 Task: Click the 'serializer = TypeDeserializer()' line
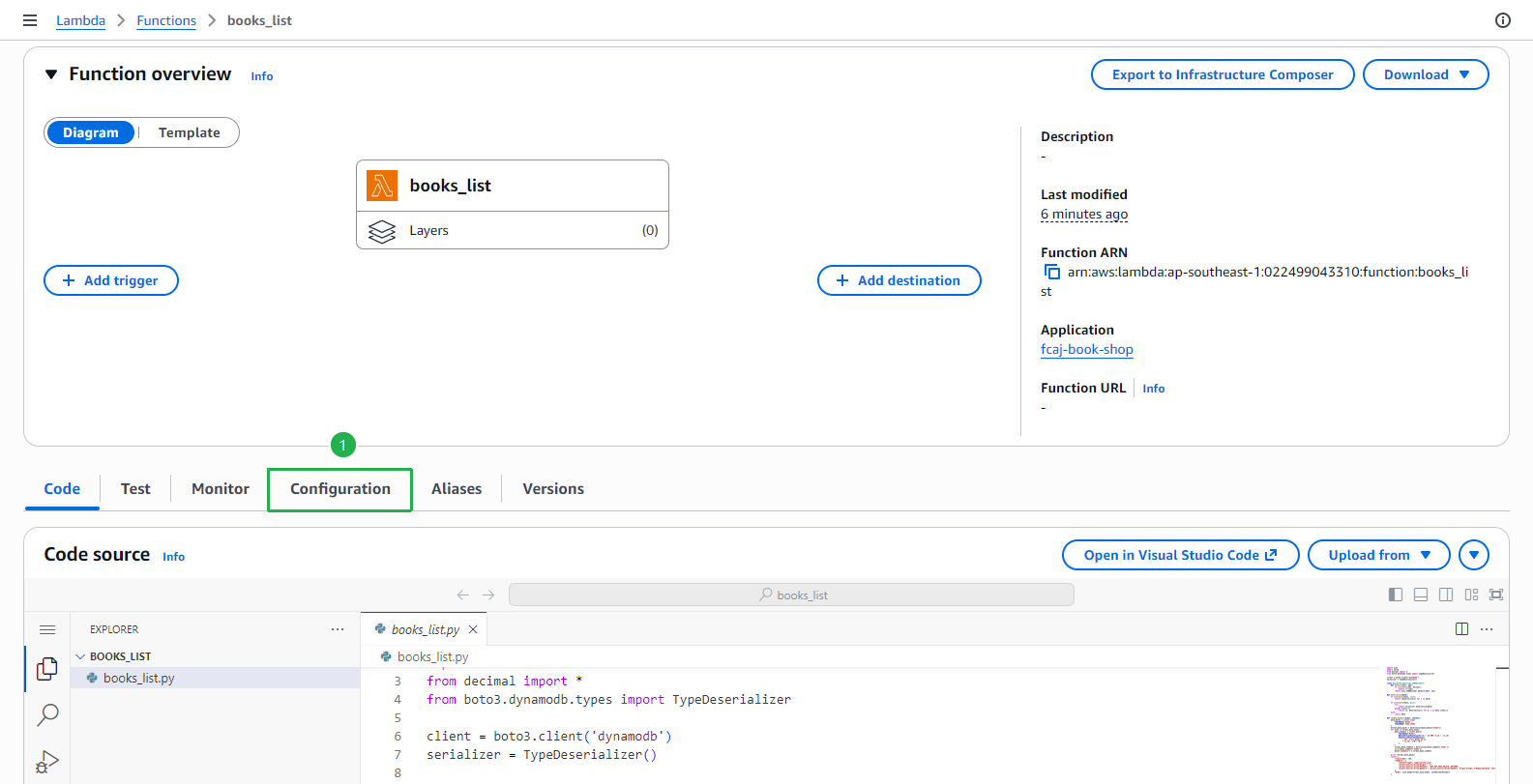pyautogui.click(x=542, y=754)
